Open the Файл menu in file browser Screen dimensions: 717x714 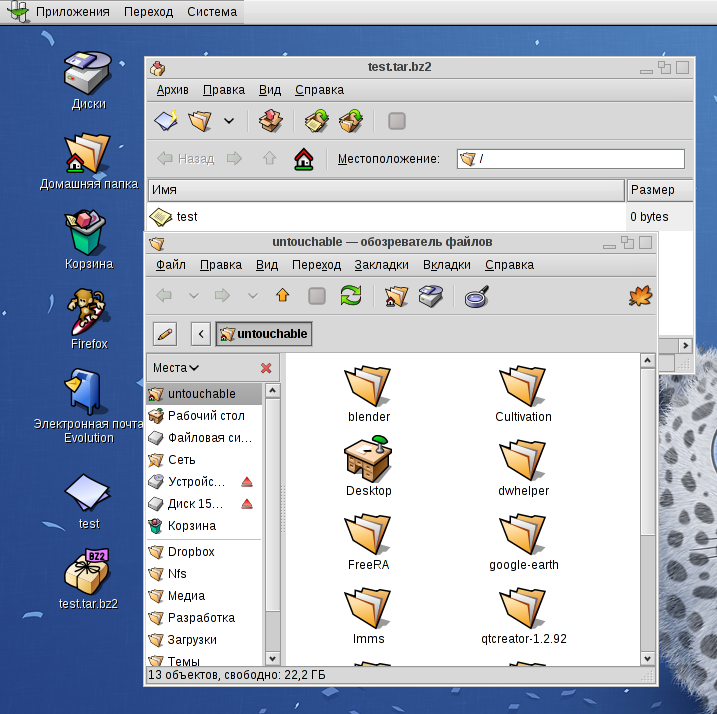coord(171,265)
